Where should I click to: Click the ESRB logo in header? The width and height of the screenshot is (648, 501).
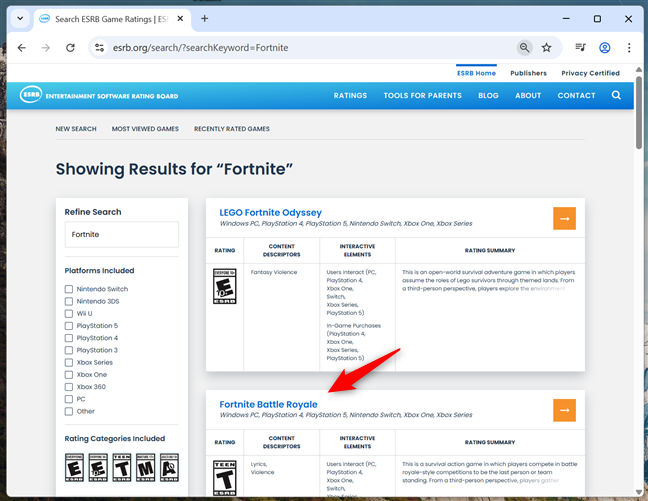[x=31, y=95]
